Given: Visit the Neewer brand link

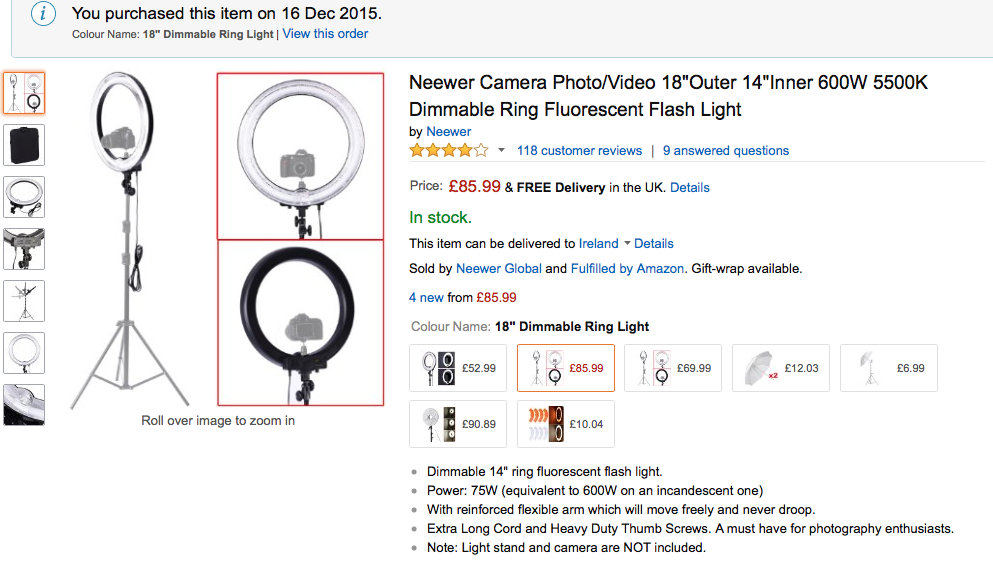Looking at the screenshot, I should tap(448, 131).
